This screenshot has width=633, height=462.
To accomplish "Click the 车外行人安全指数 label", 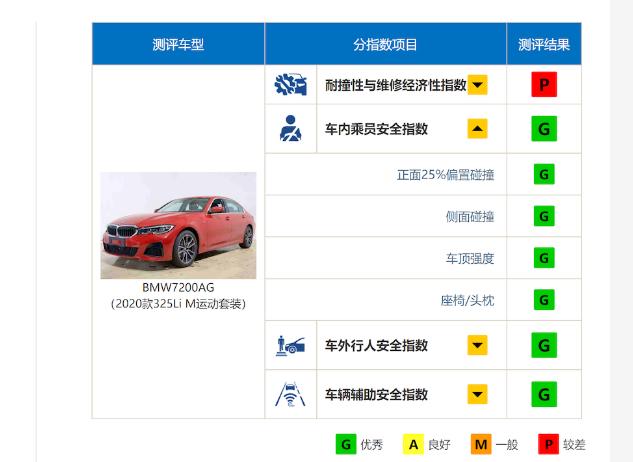I will click(x=376, y=346).
